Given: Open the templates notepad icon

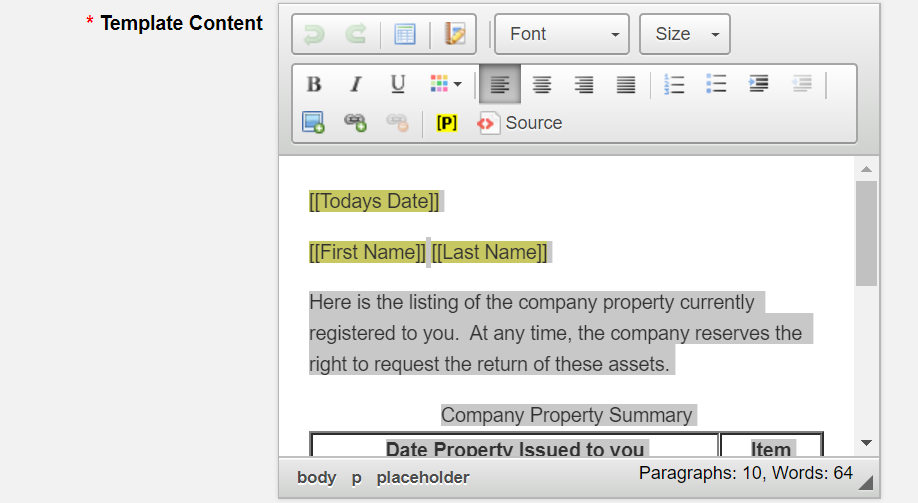Looking at the screenshot, I should tap(454, 34).
